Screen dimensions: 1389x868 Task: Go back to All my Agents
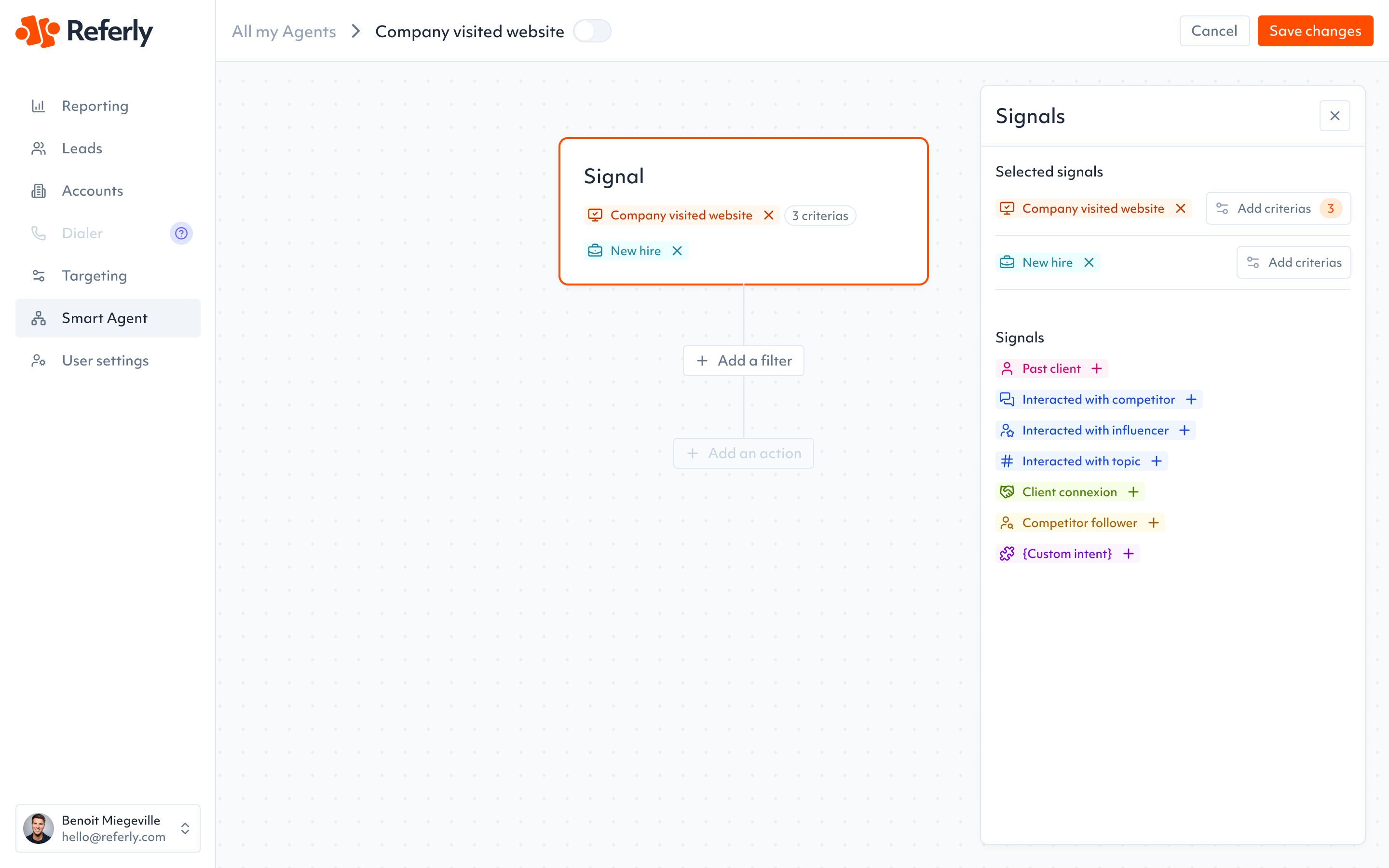pos(284,31)
